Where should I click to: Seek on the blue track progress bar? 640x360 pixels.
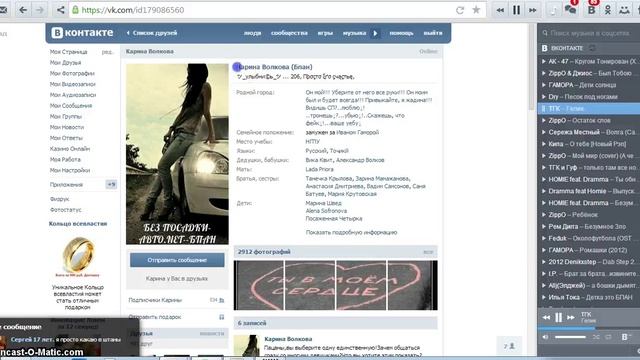[x=589, y=328]
